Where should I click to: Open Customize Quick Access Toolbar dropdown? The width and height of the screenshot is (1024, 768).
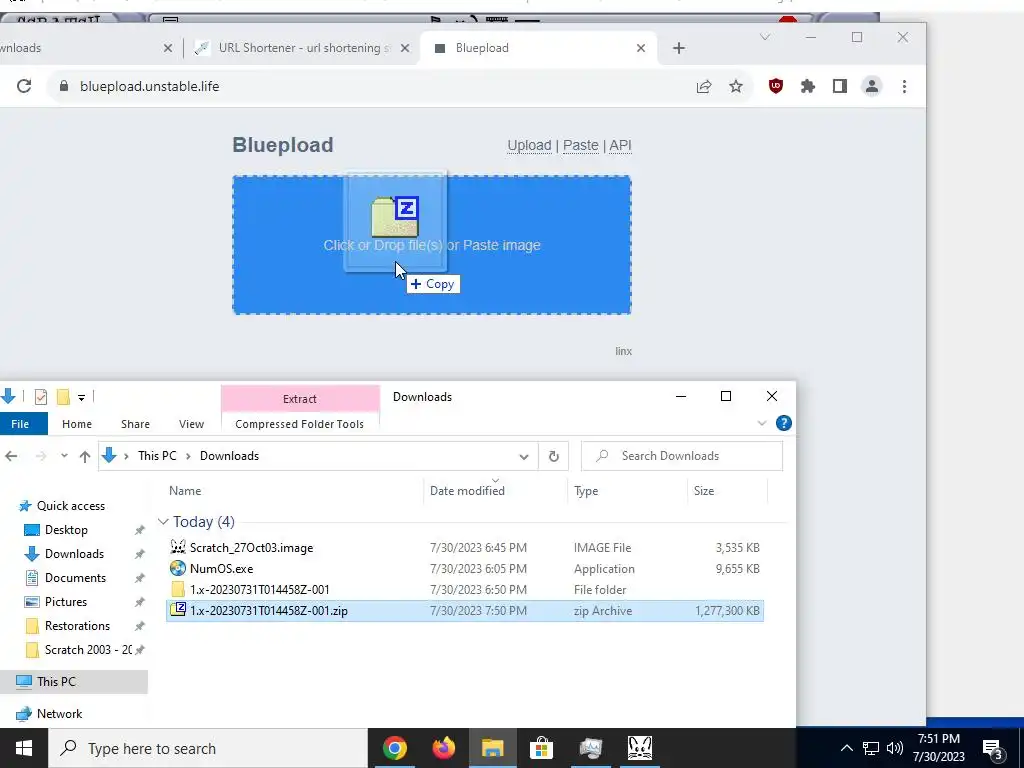(x=81, y=397)
